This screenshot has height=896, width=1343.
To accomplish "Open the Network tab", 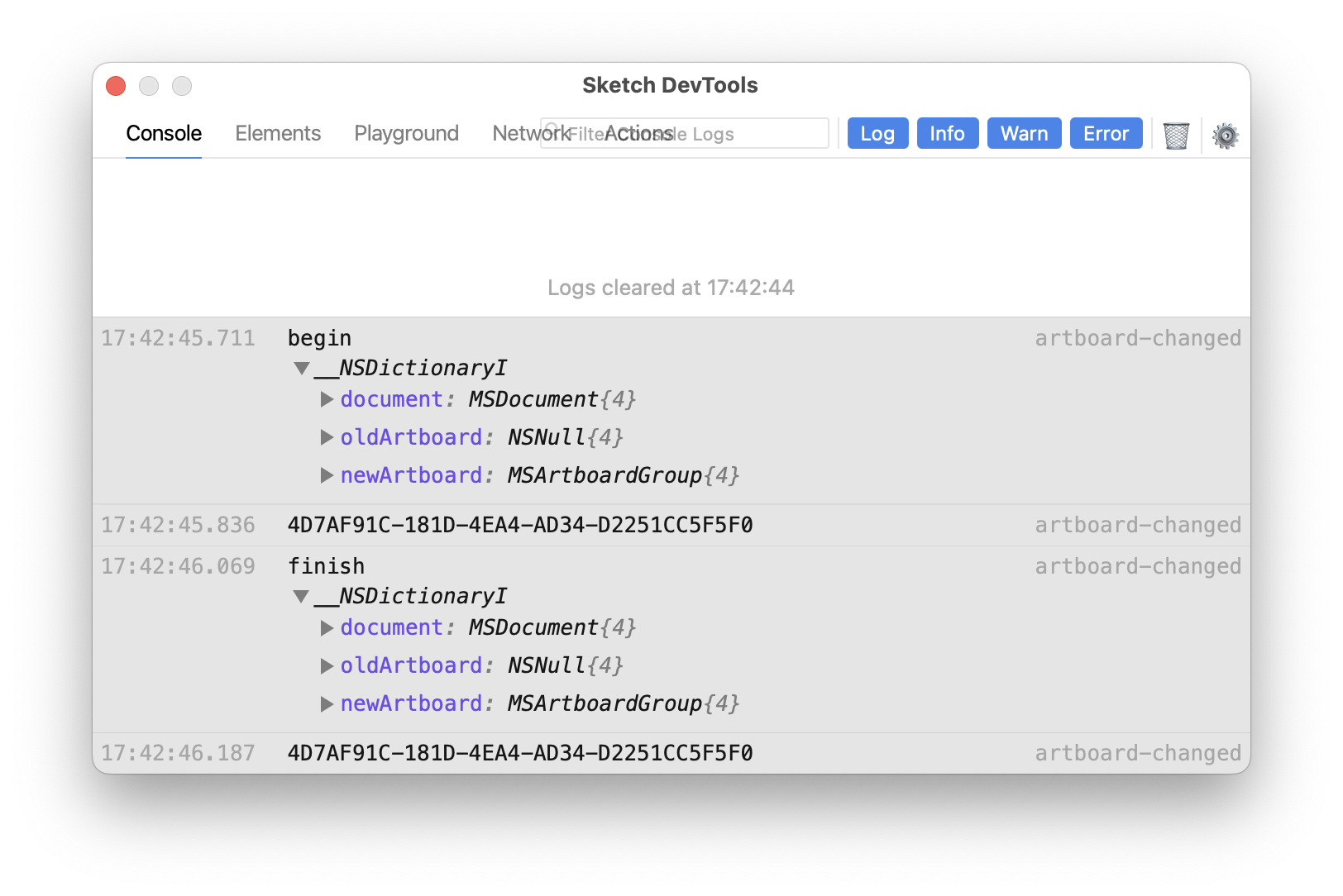I will (x=531, y=133).
